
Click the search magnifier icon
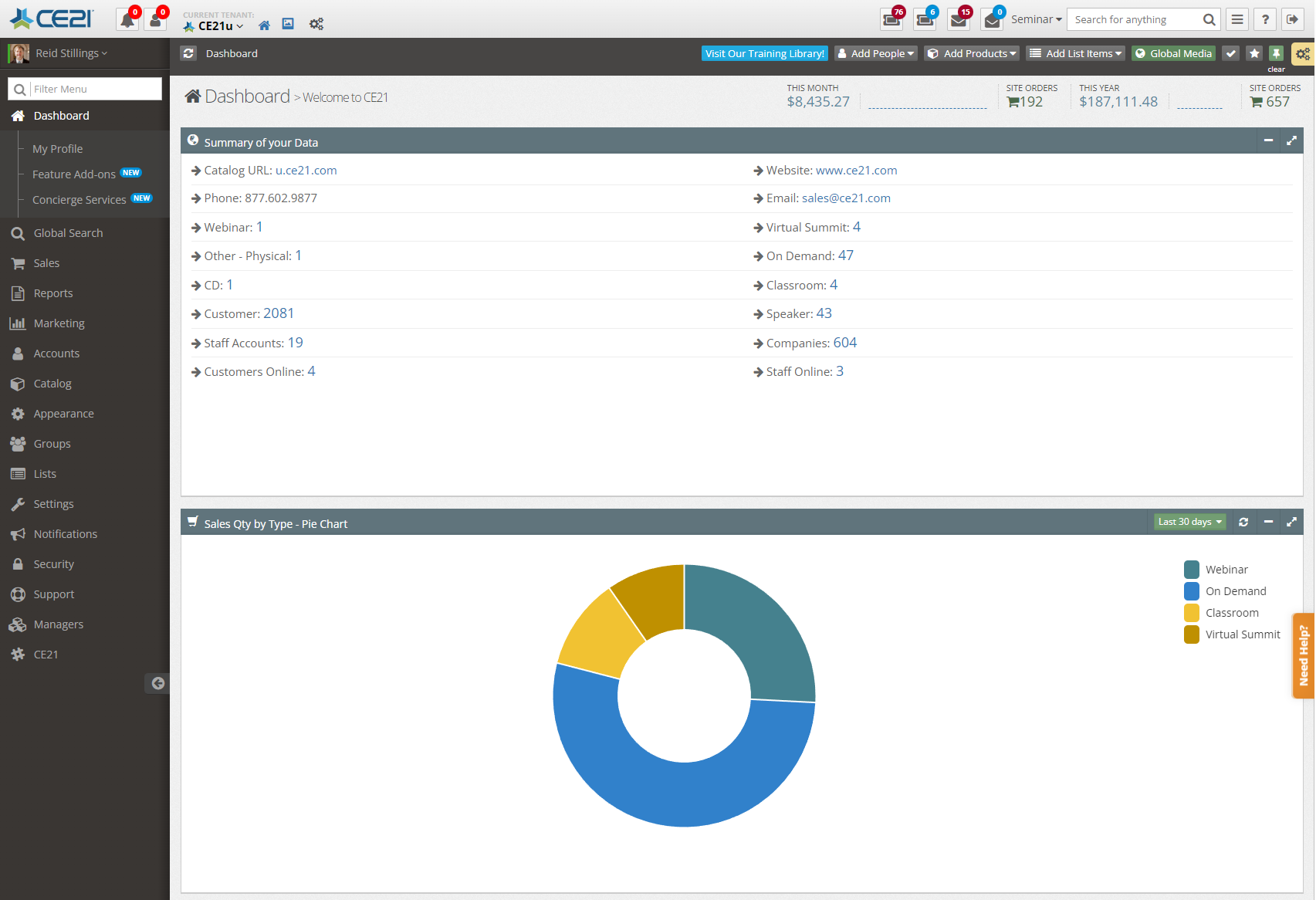1209,20
